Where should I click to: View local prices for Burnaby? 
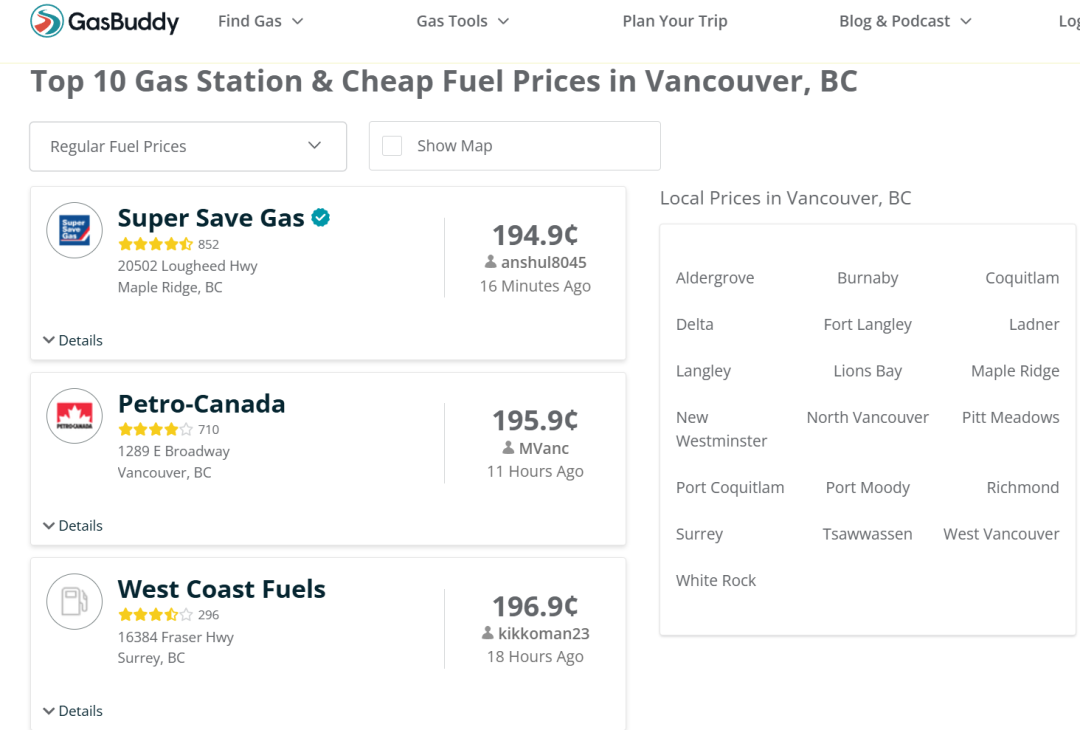(867, 278)
